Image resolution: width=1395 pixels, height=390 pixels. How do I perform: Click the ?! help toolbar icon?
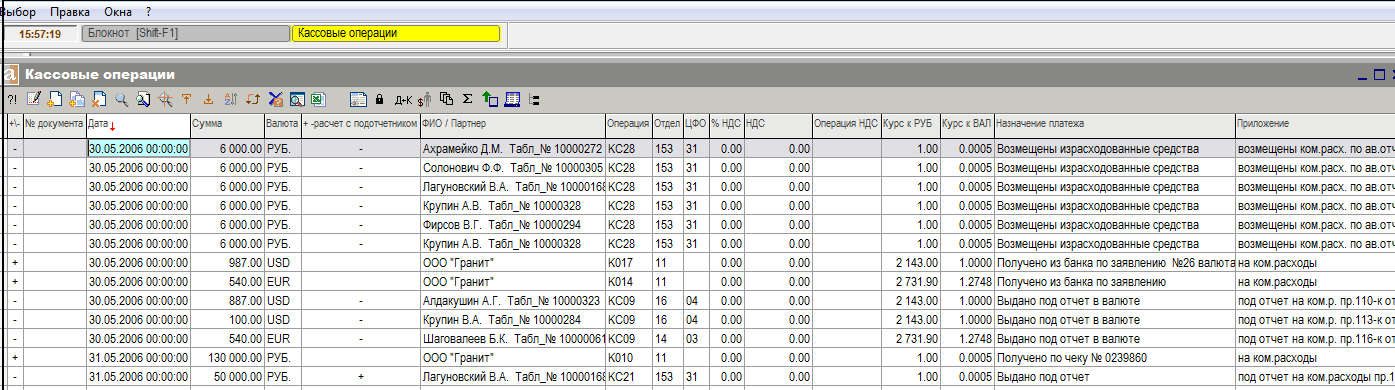(11, 100)
